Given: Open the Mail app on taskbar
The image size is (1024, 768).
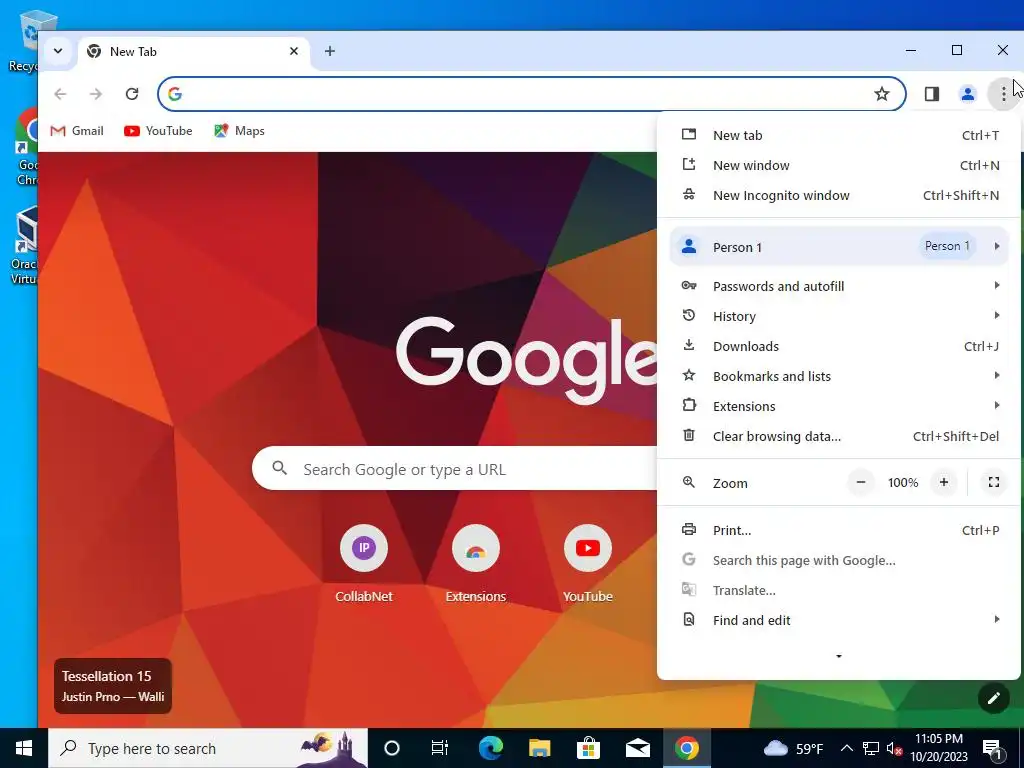Looking at the screenshot, I should pos(637,748).
